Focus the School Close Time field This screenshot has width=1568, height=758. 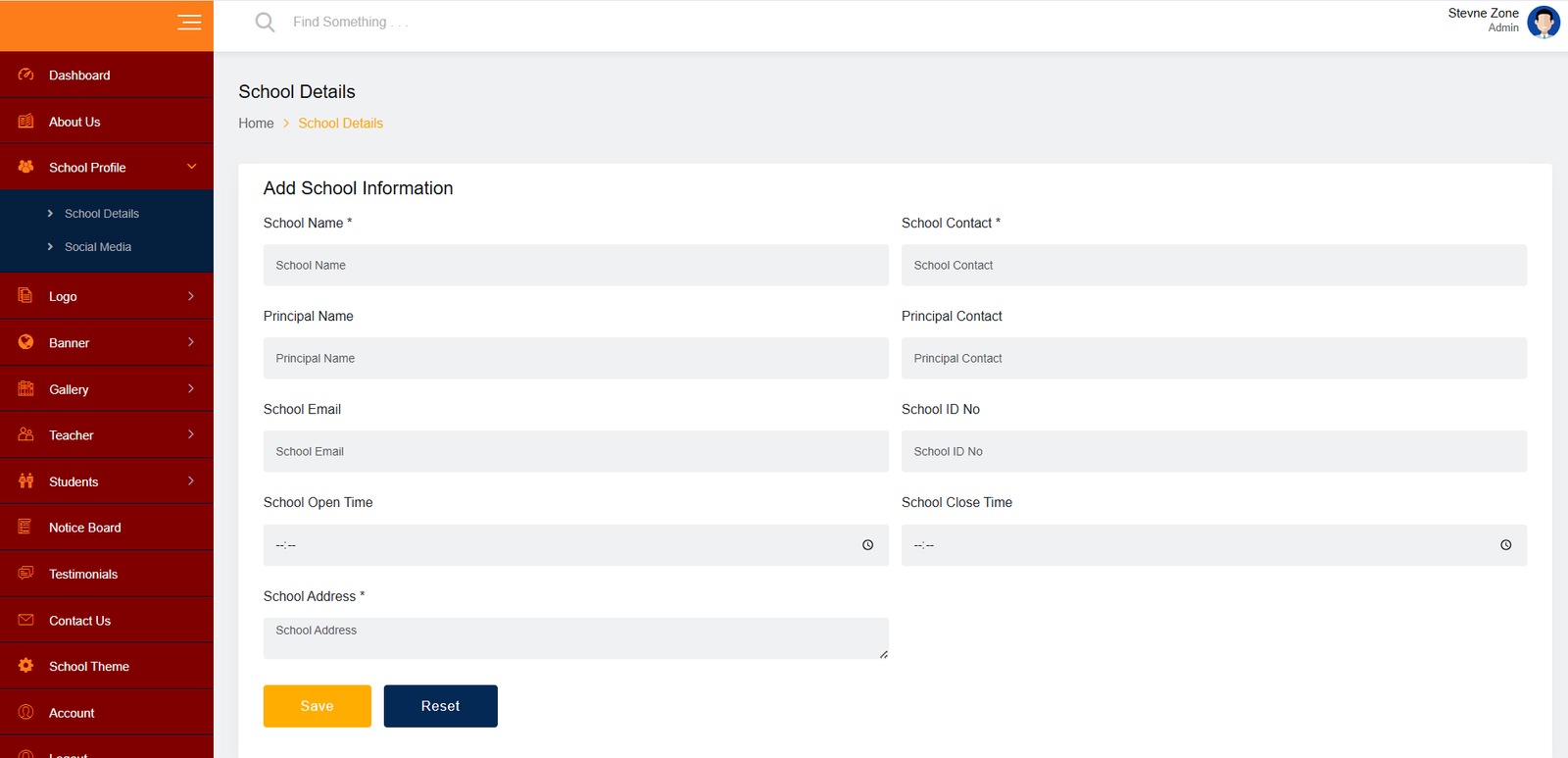1214,545
